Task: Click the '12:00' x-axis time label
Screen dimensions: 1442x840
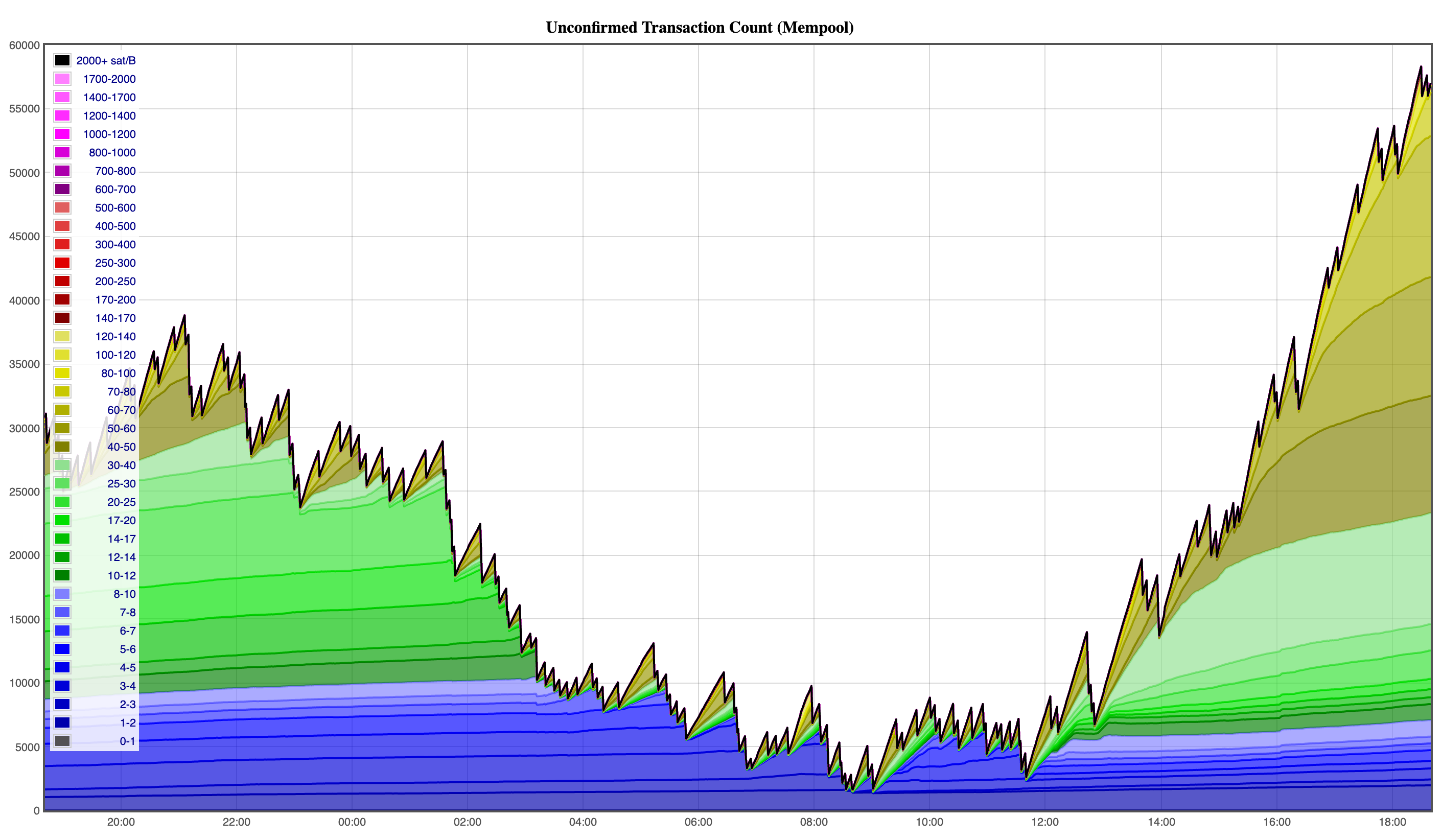Action: point(1045,822)
